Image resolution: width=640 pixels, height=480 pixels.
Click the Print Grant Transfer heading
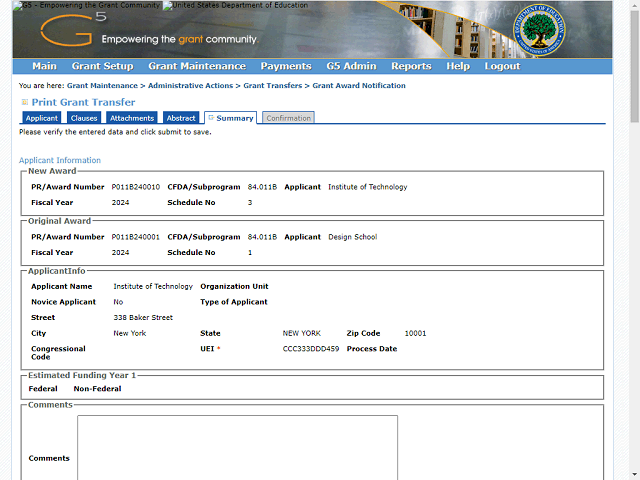pos(83,102)
